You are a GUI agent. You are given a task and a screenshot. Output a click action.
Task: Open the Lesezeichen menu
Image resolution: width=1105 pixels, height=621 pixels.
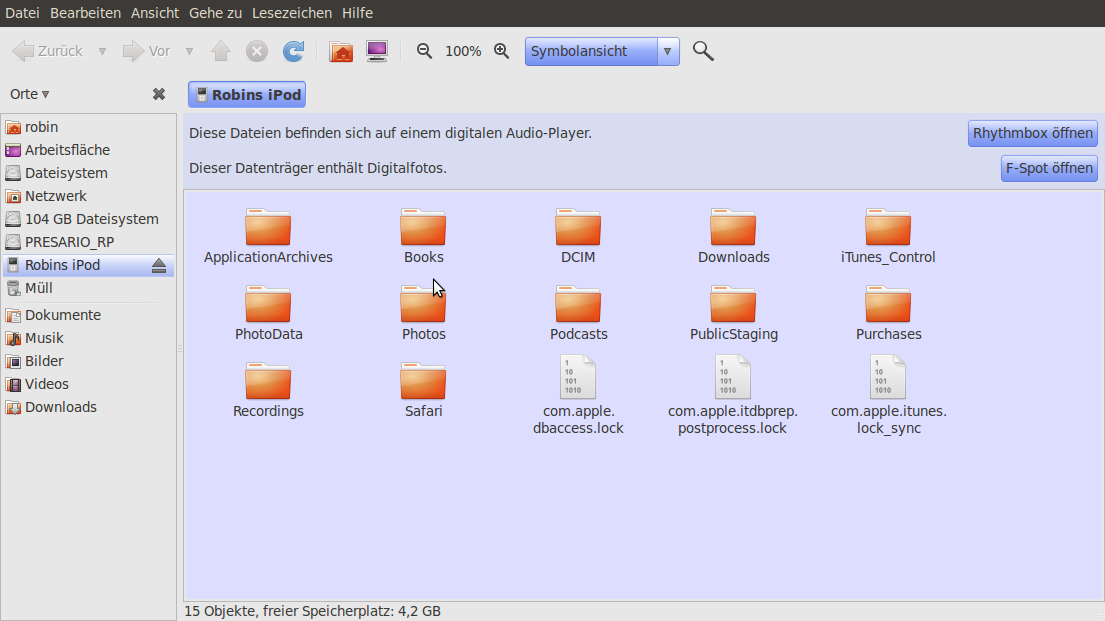[292, 13]
